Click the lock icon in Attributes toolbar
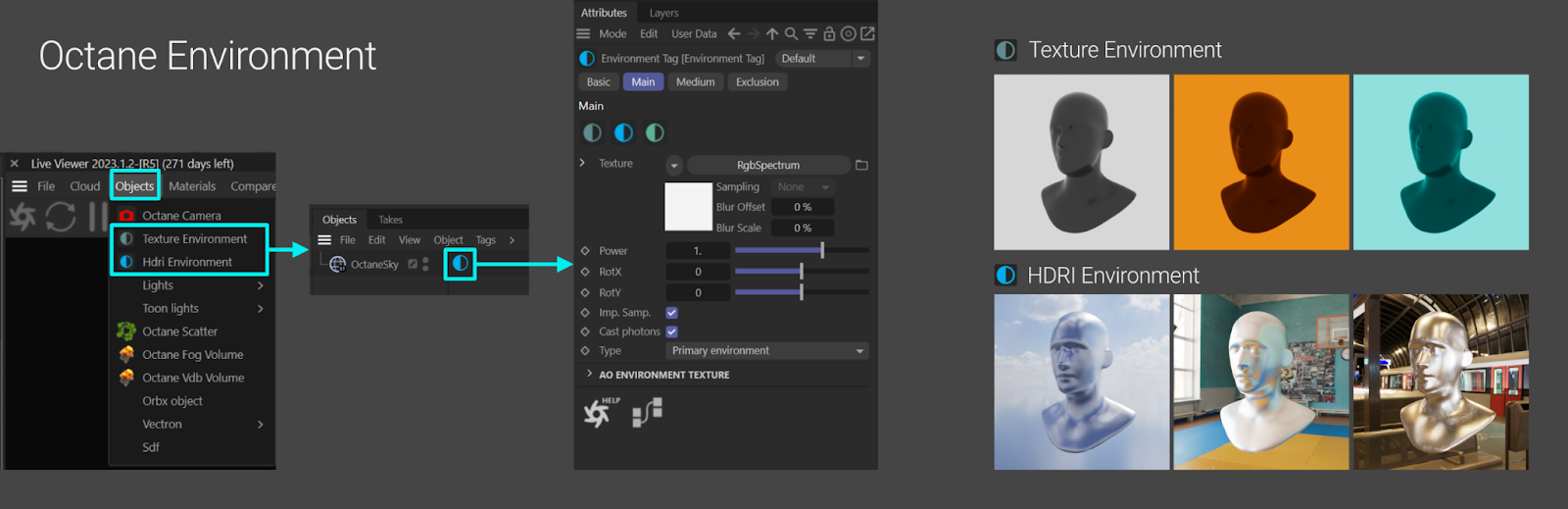Screen dimensions: 1568x509 pos(829,34)
